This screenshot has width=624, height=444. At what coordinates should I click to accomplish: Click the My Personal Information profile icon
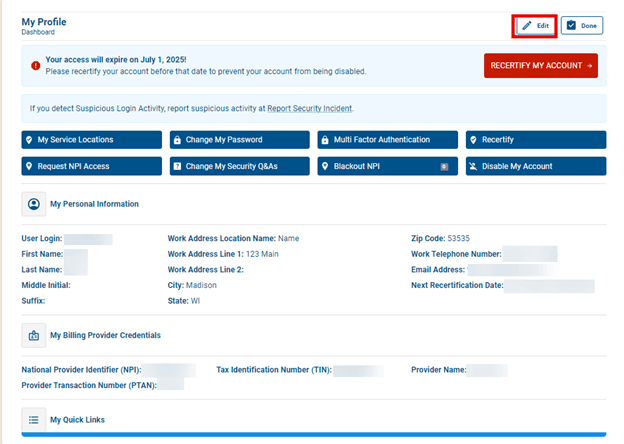[34, 204]
